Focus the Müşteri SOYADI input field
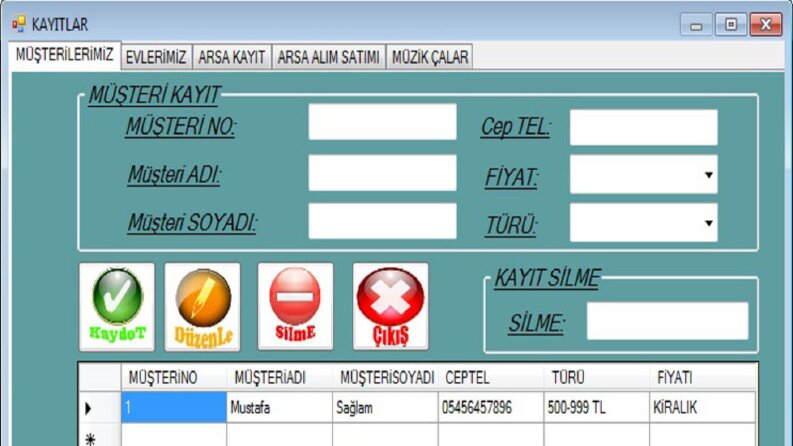 tap(382, 221)
